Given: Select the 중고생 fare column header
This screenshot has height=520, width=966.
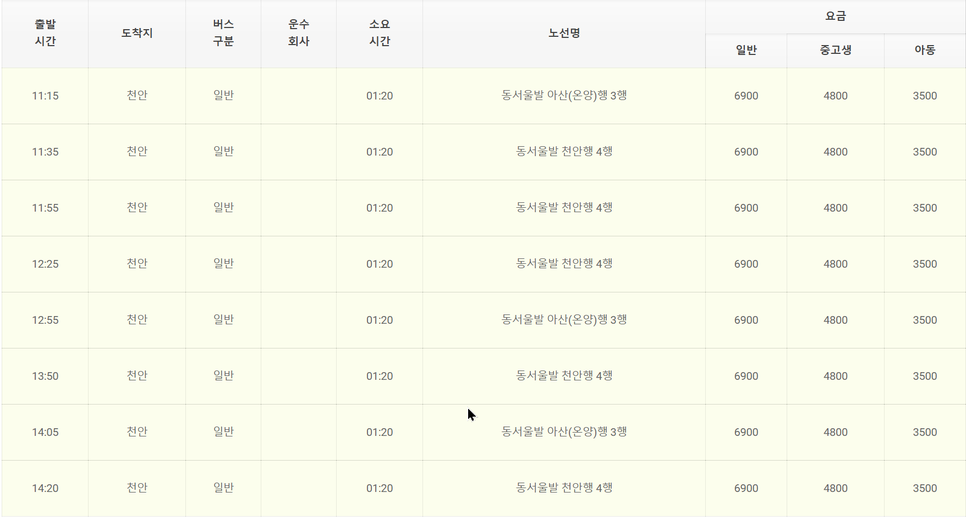Looking at the screenshot, I should click(835, 51).
